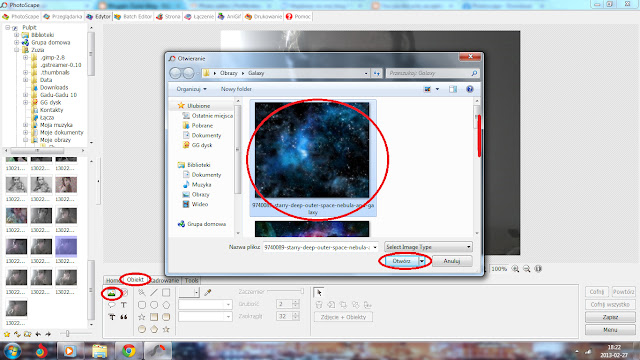
Task: Switch to the Przeglądarka tab
Action: pyautogui.click(x=62, y=17)
